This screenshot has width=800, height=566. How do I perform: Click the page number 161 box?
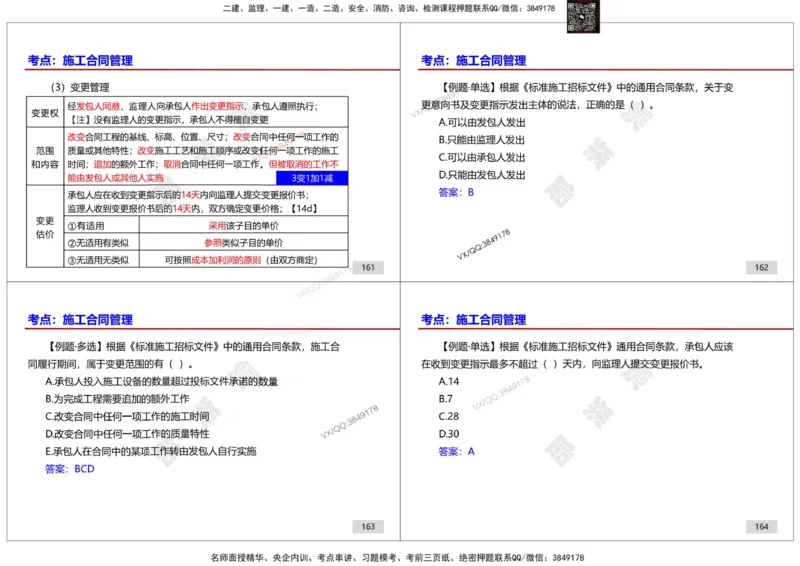[x=368, y=267]
